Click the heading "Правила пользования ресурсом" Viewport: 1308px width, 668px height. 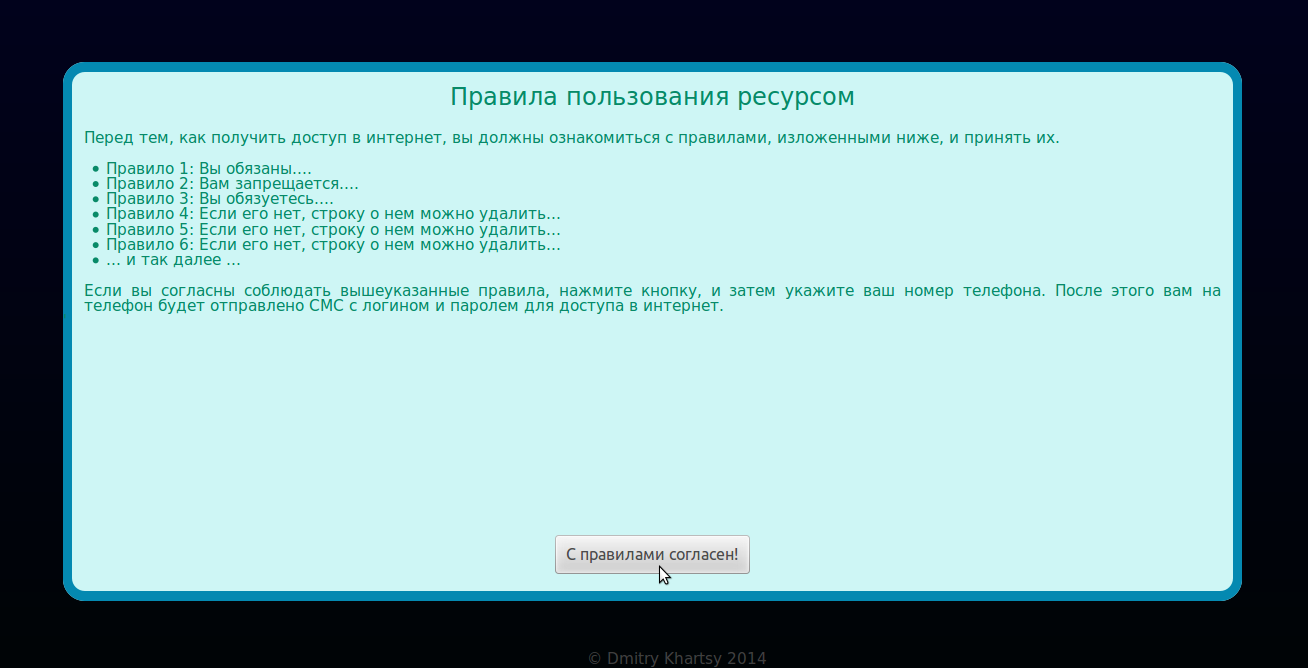click(652, 97)
